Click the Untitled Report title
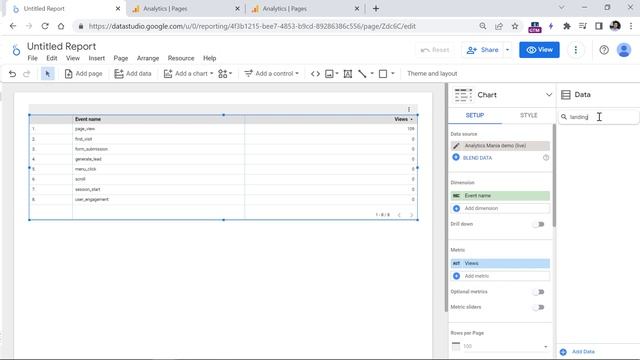This screenshot has width=640, height=360. point(62,47)
